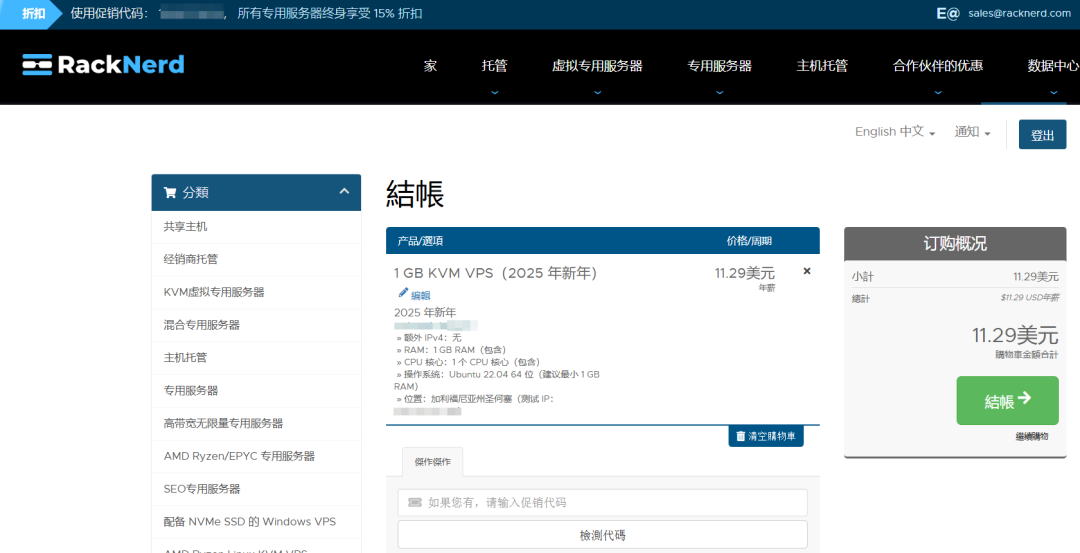1080x553 pixels.
Task: Click the 11.29美元 price in product row
Action: (745, 273)
